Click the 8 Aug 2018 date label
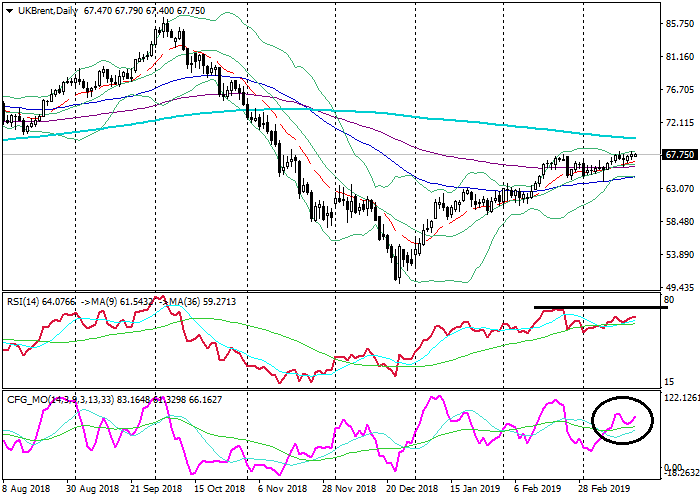The height and width of the screenshot is (500, 700). coord(28,490)
